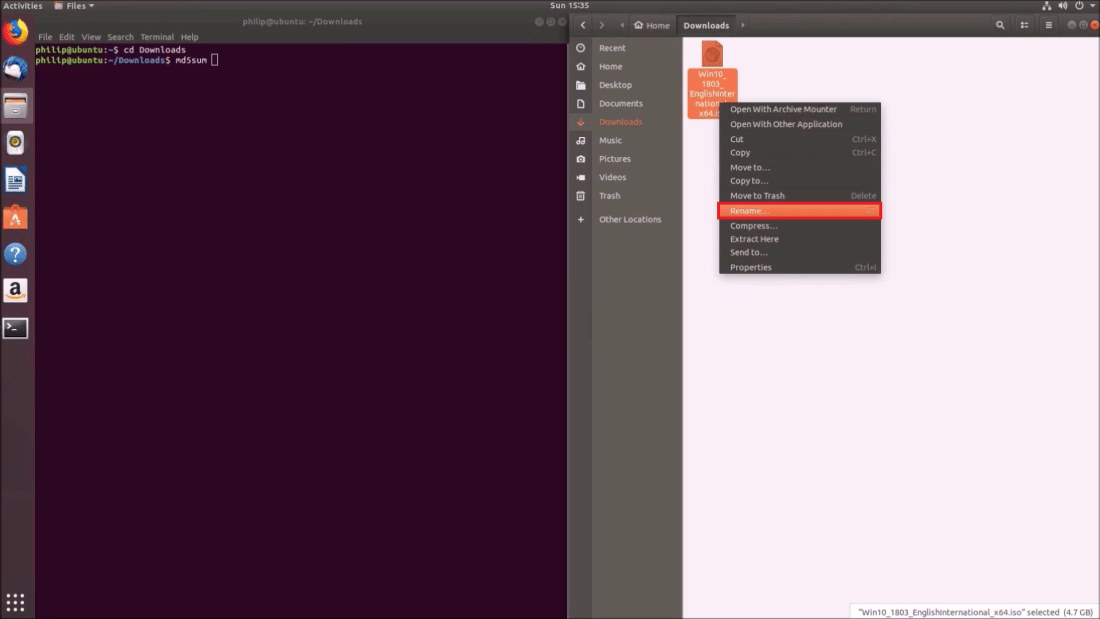Choose Send to... option
The width and height of the screenshot is (1100, 619).
(x=800, y=253)
